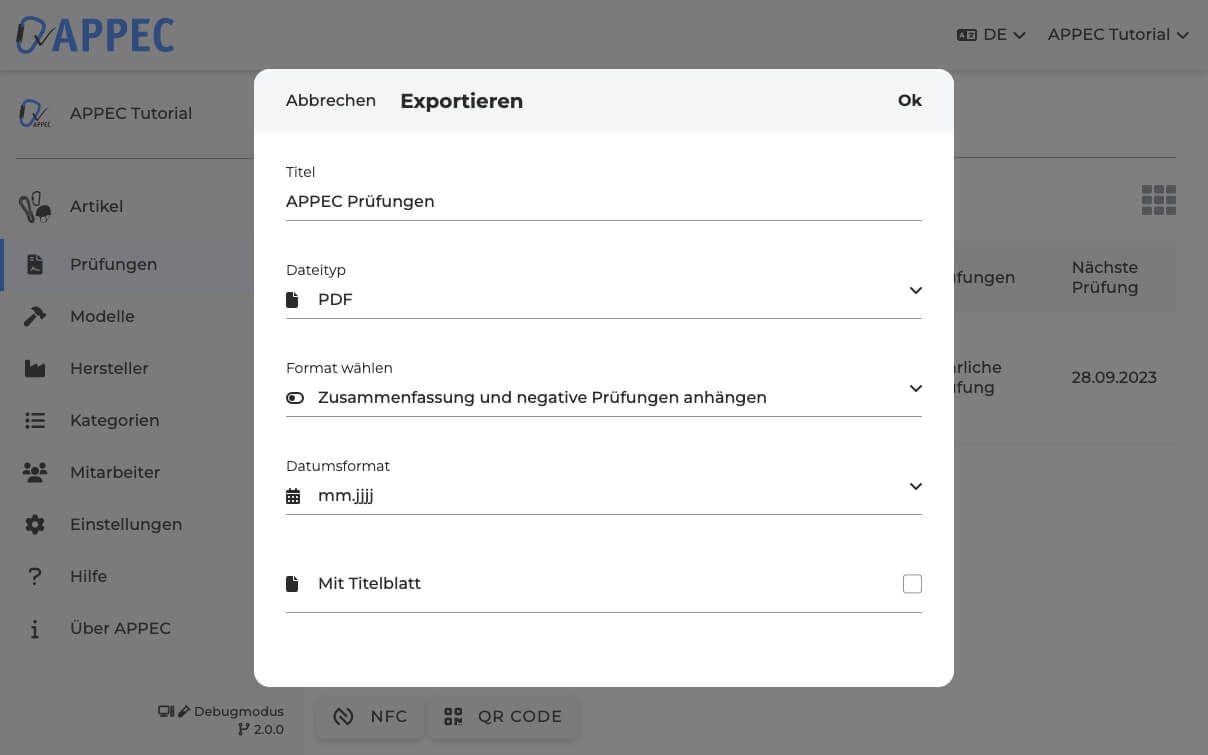Open the APPEC Tutorial account menu
Viewport: 1208px width, 755px height.
(x=1117, y=35)
